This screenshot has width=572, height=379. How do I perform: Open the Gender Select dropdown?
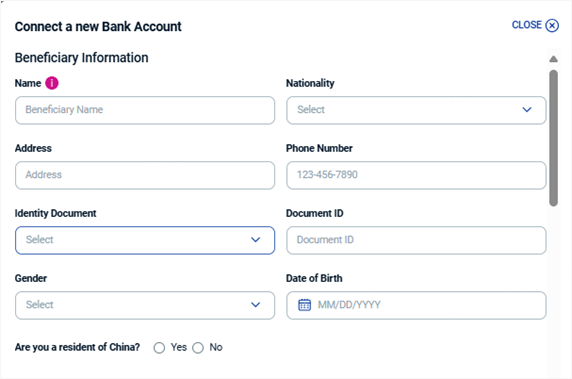pyautogui.click(x=145, y=305)
